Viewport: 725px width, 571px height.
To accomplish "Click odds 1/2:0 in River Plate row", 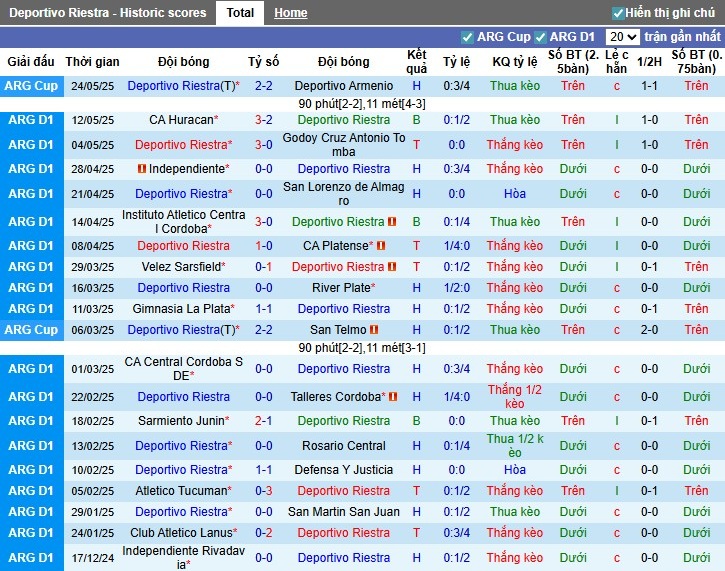I will click(457, 288).
